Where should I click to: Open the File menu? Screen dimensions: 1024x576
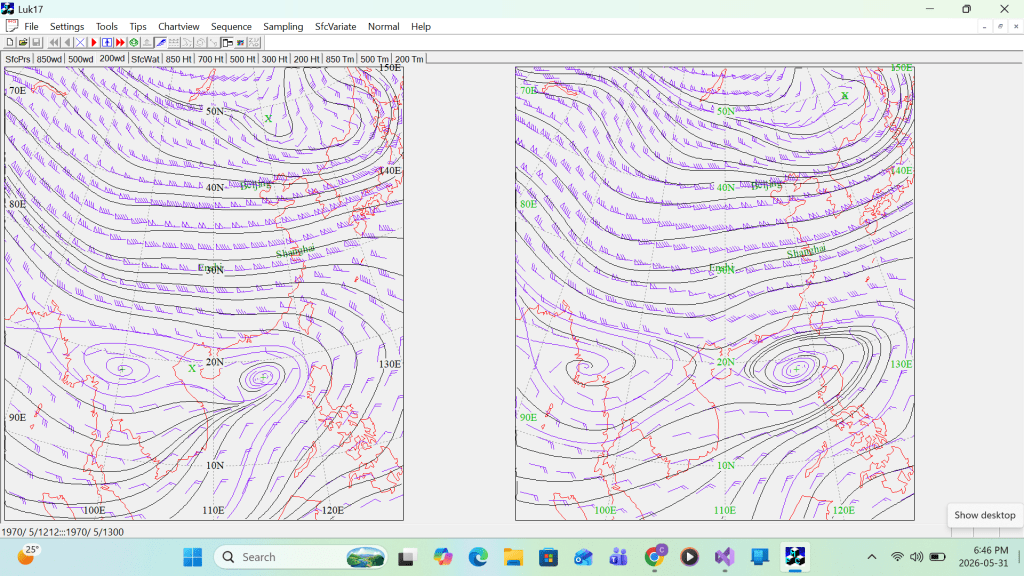click(x=31, y=27)
